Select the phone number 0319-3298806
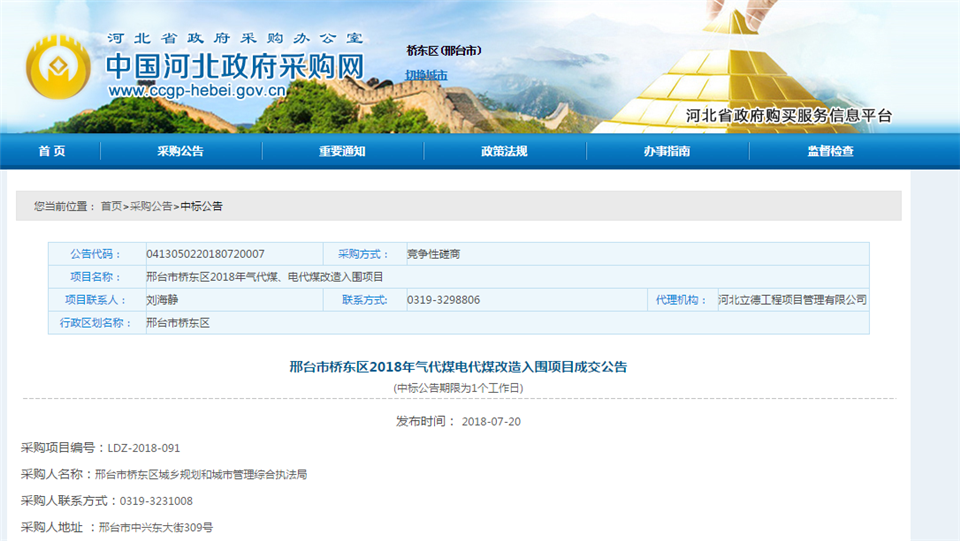The height and width of the screenshot is (541, 960). coord(443,300)
